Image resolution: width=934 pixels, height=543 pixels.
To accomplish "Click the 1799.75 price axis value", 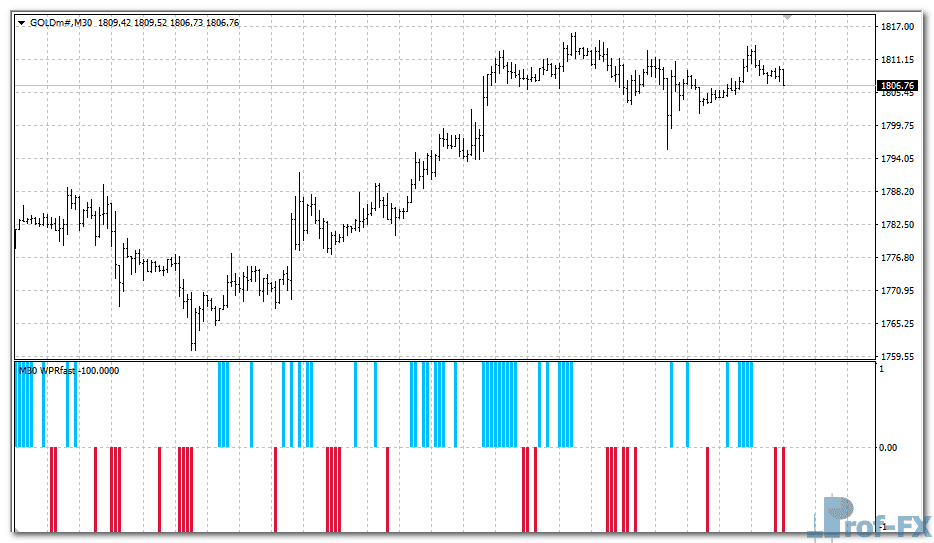I will pos(896,126).
